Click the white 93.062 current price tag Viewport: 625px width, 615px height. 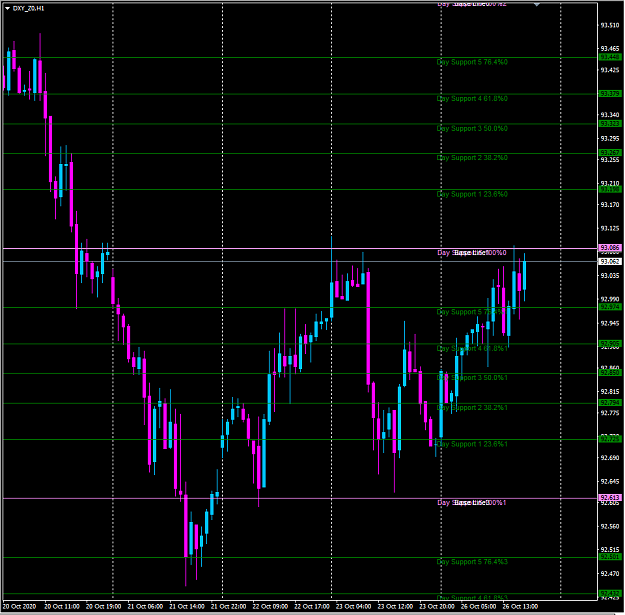[x=610, y=261]
